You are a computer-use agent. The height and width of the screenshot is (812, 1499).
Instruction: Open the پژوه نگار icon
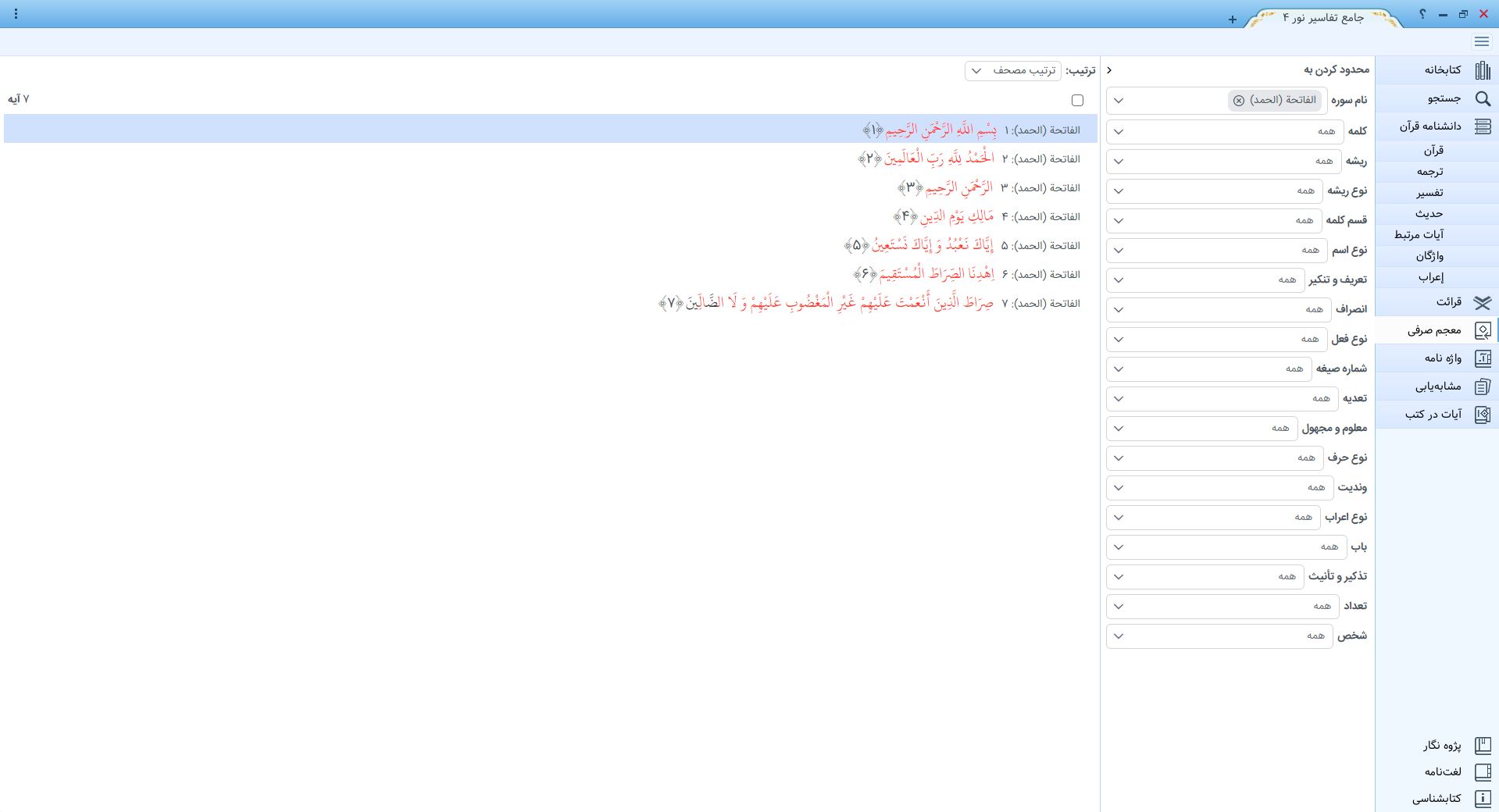point(1482,746)
